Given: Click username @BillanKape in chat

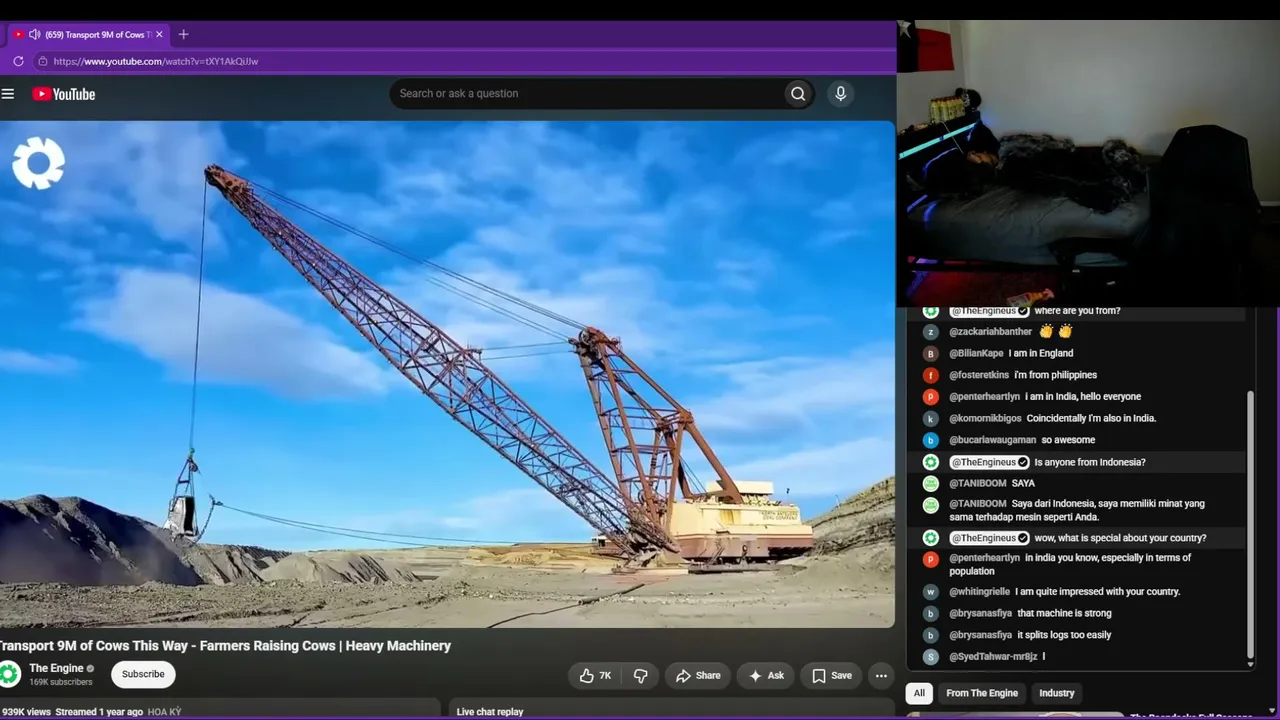Looking at the screenshot, I should [976, 353].
